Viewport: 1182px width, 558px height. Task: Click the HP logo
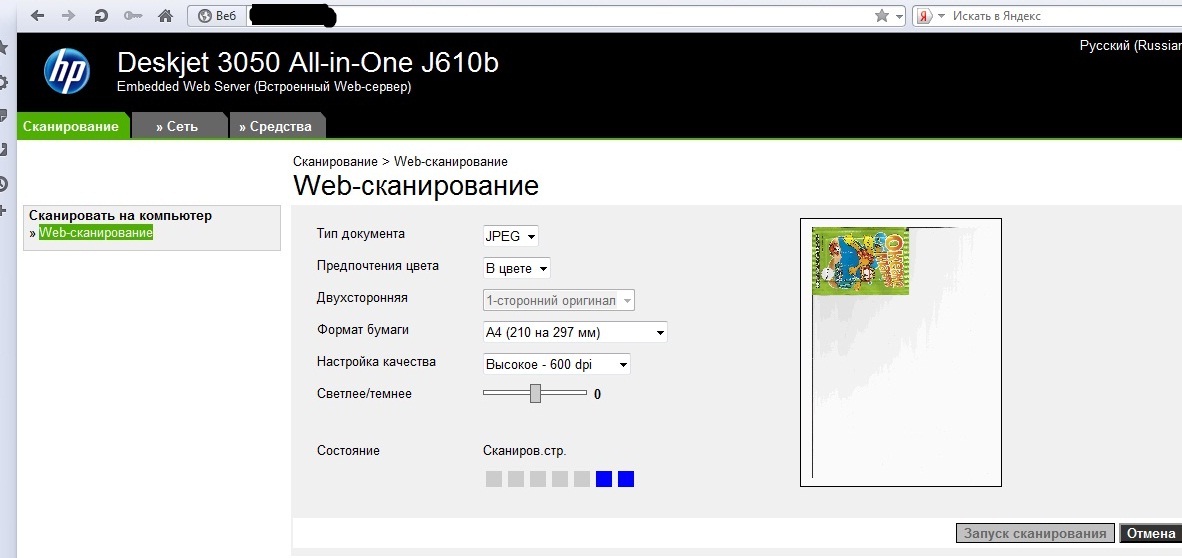point(67,72)
